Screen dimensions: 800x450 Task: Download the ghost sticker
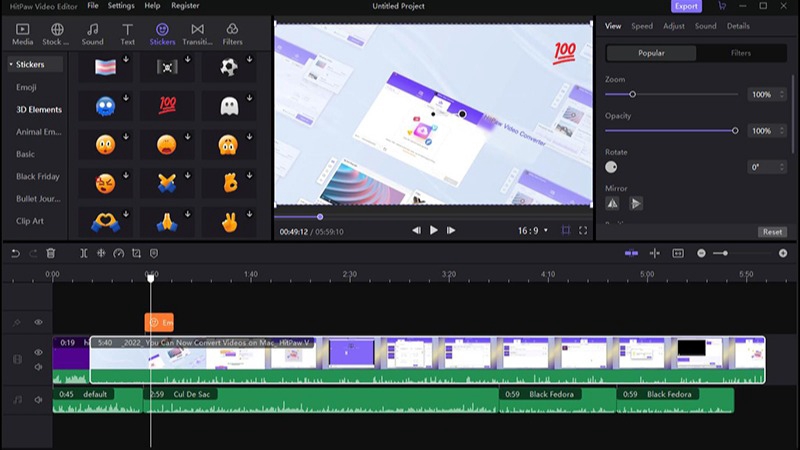(249, 98)
